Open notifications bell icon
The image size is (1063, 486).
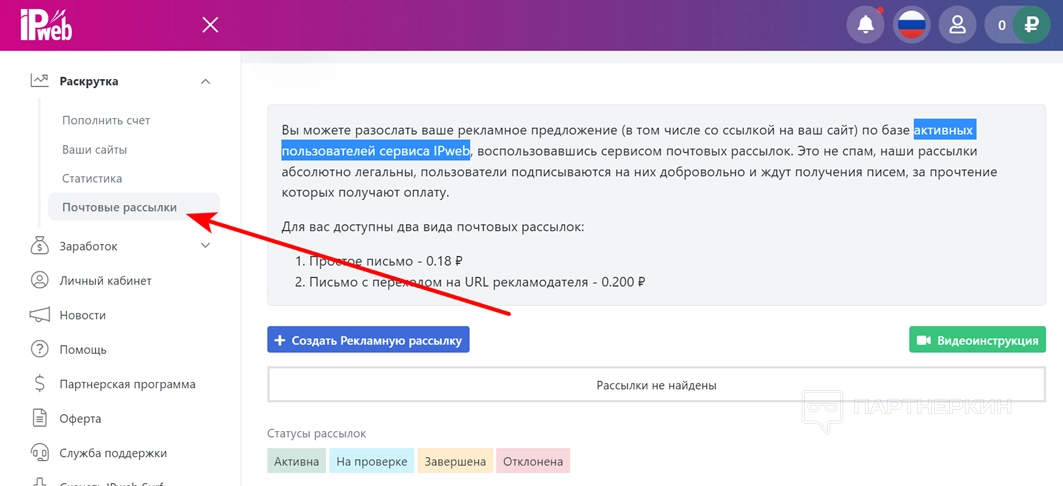[865, 25]
